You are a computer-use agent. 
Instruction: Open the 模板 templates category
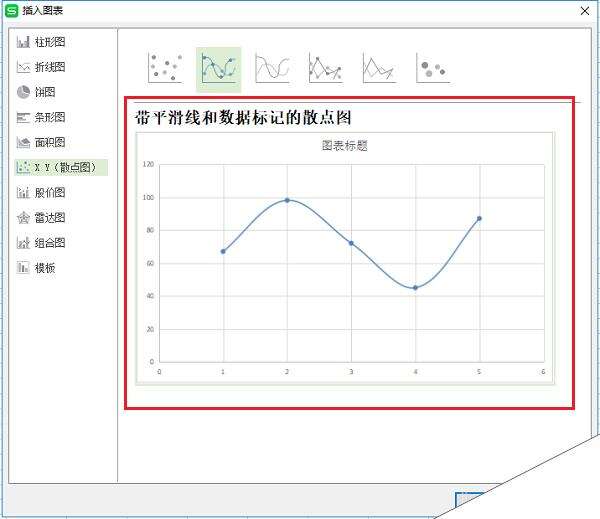coord(36,268)
